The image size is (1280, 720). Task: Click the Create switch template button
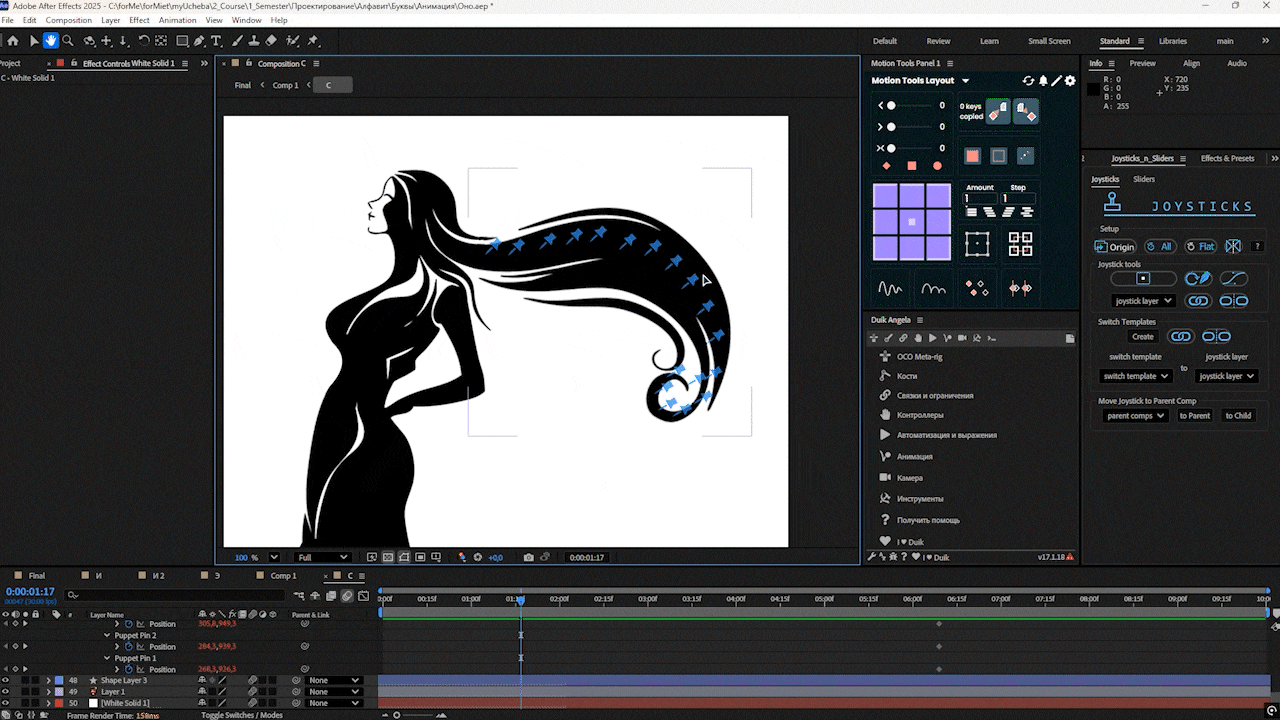(1142, 337)
